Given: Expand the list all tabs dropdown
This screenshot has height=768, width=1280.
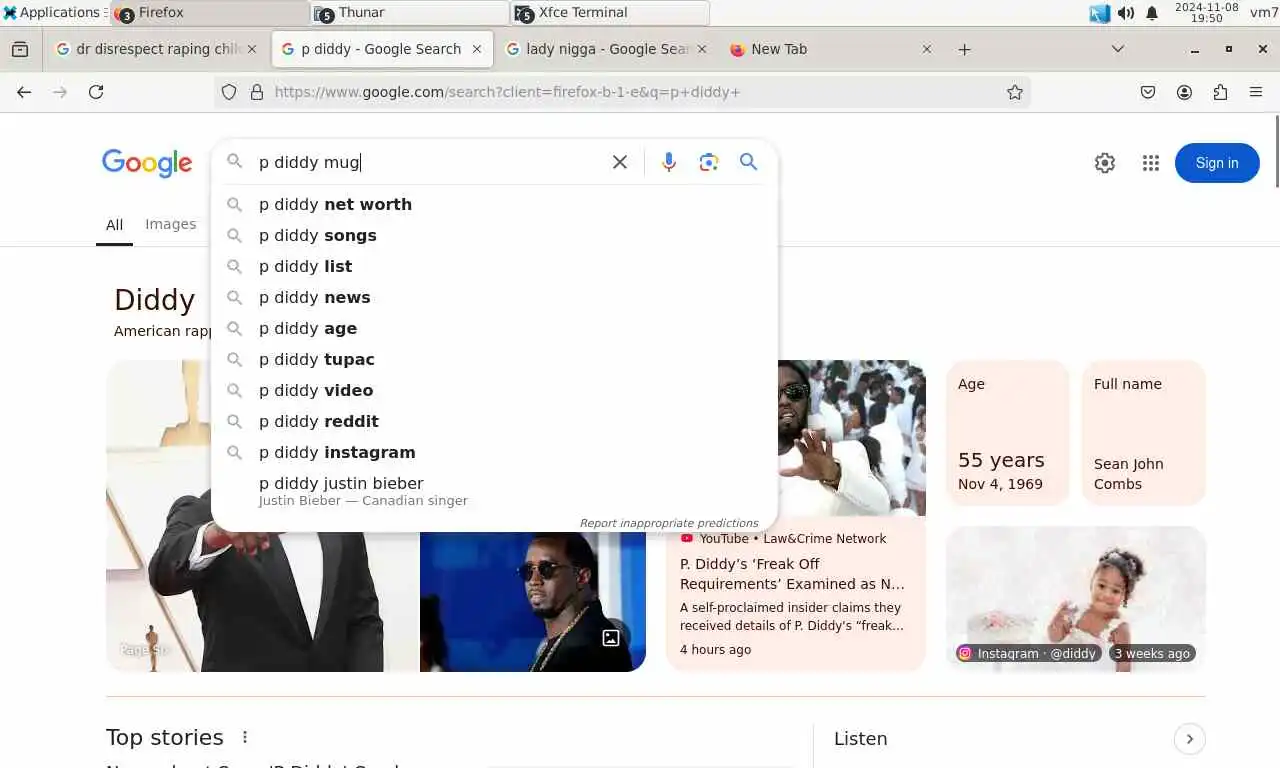Looking at the screenshot, I should tap(1118, 49).
